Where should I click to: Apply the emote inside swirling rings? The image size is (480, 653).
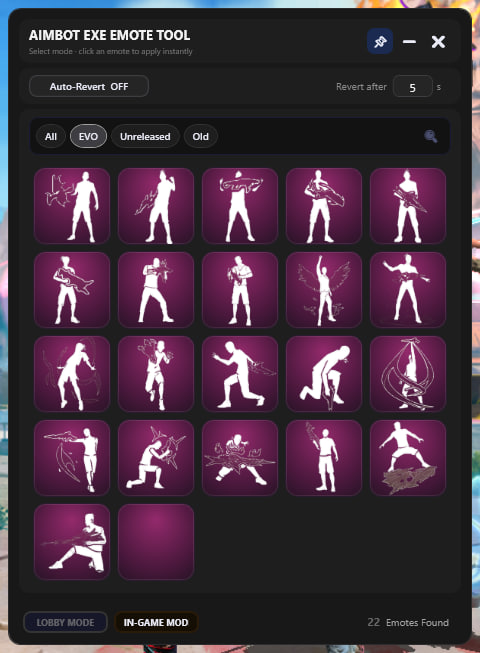[x=408, y=374]
